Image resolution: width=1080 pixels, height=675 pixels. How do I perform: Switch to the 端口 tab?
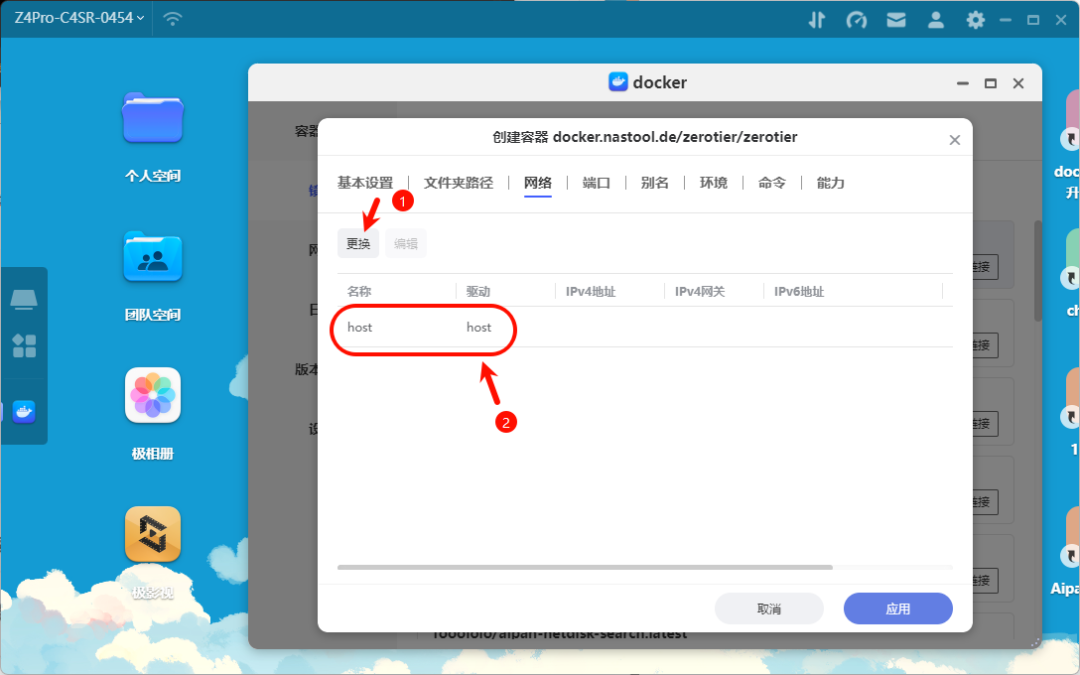pos(596,183)
